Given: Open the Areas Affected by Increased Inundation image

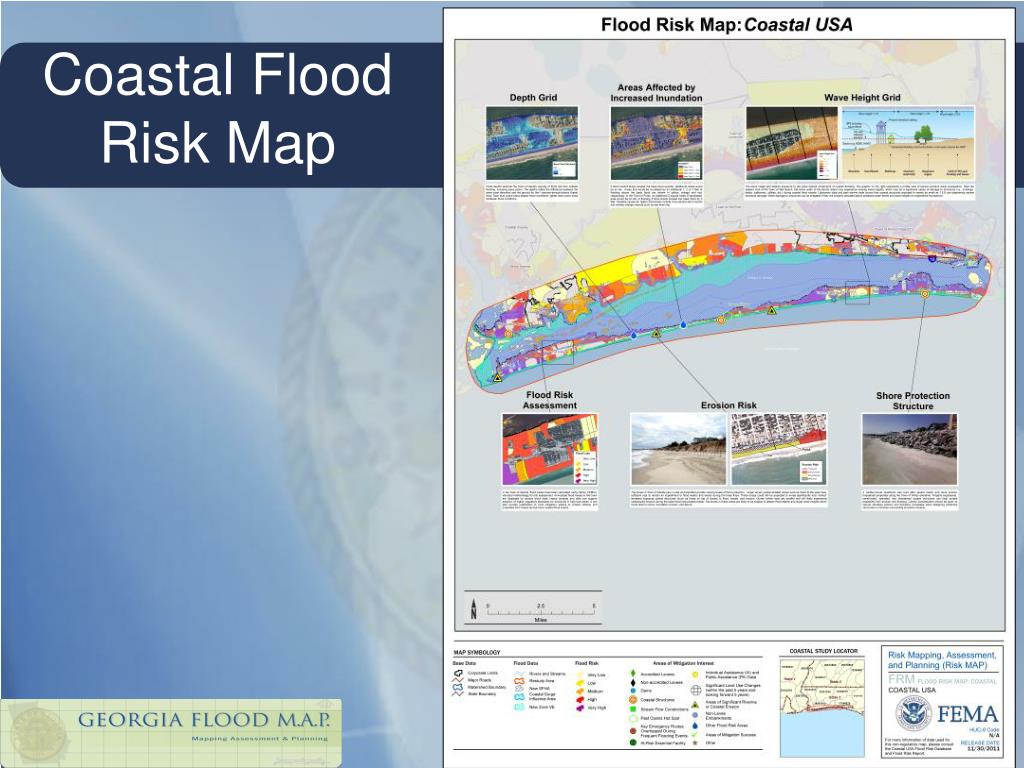Looking at the screenshot, I should pos(656,144).
